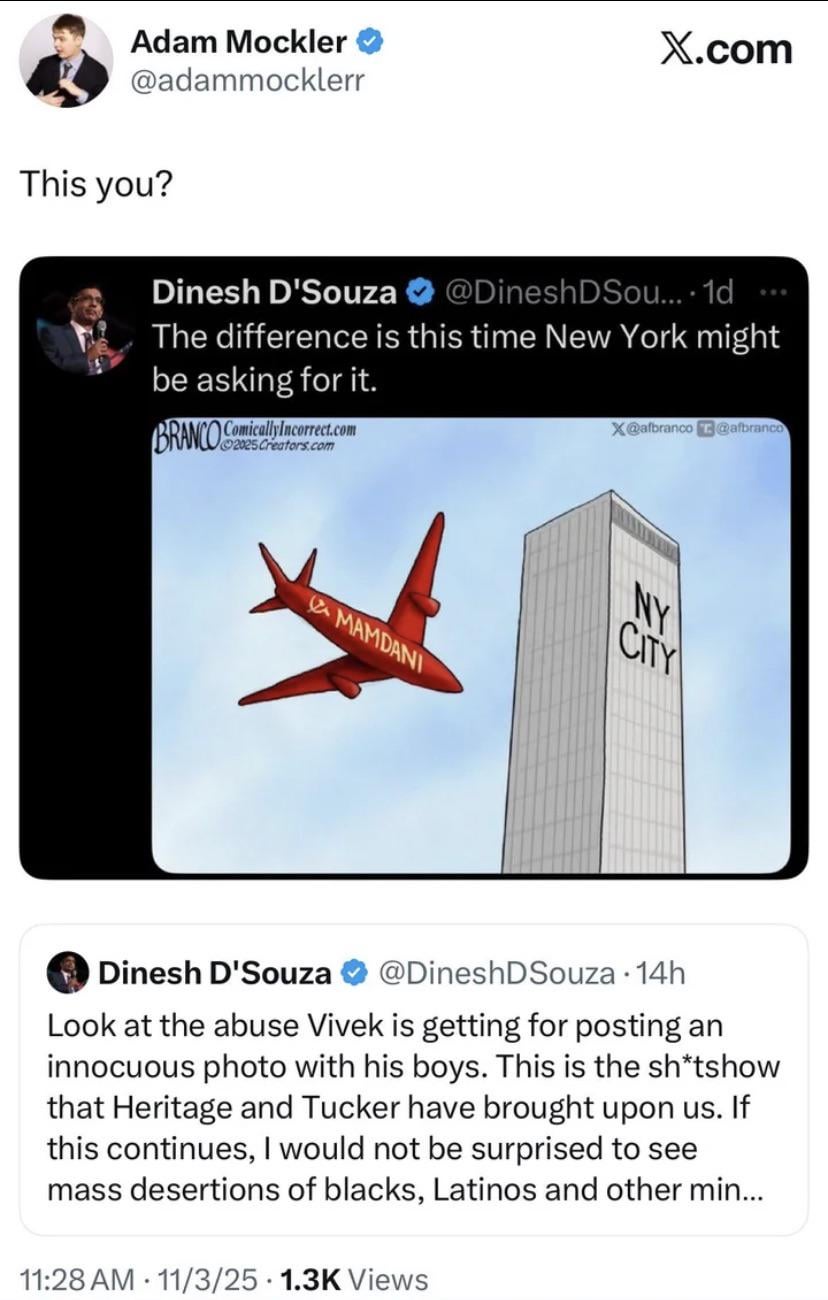Open the Adam Mockler display name
The image size is (828, 1300).
tap(239, 42)
